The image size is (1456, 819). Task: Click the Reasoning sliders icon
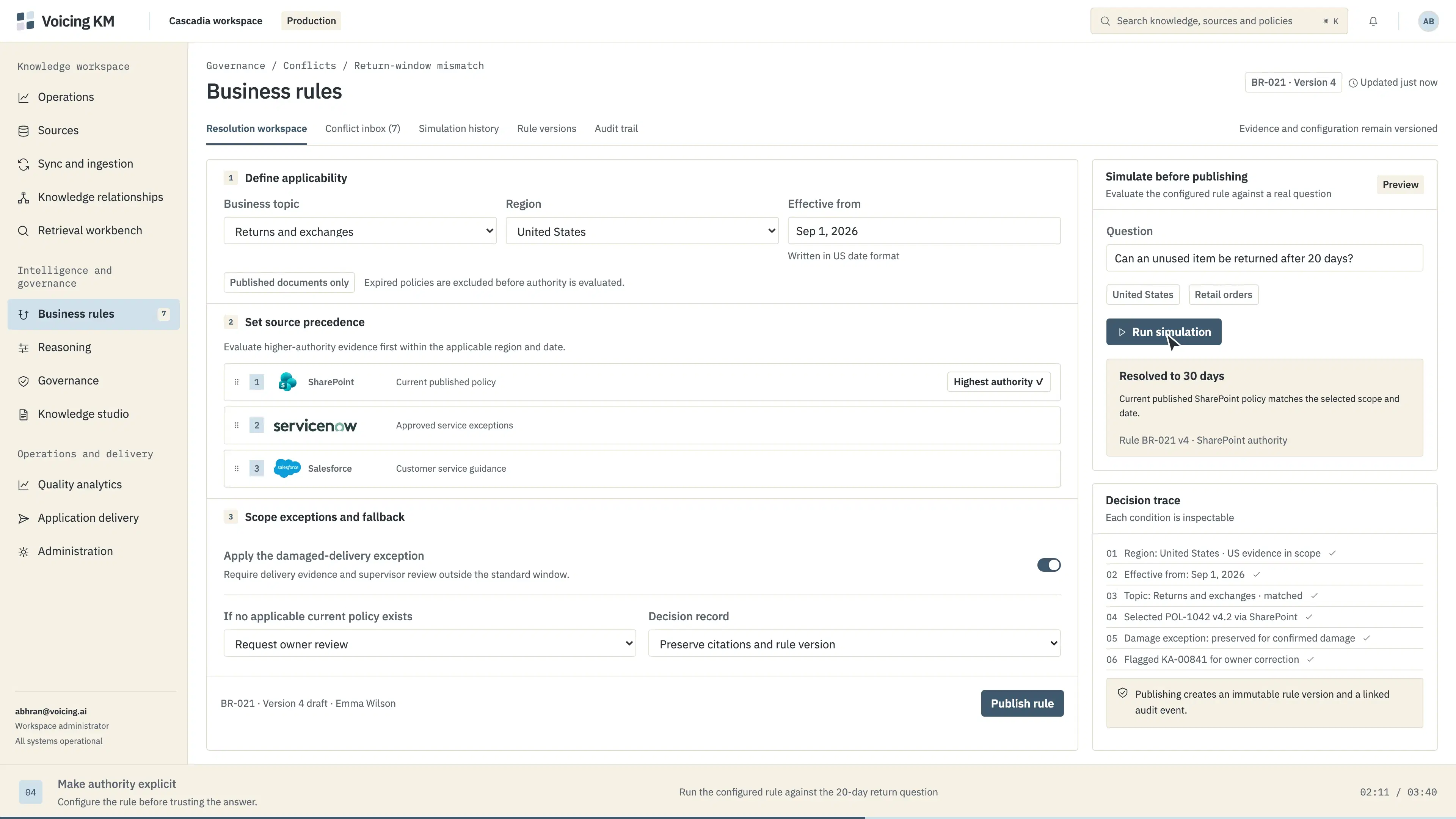(23, 348)
